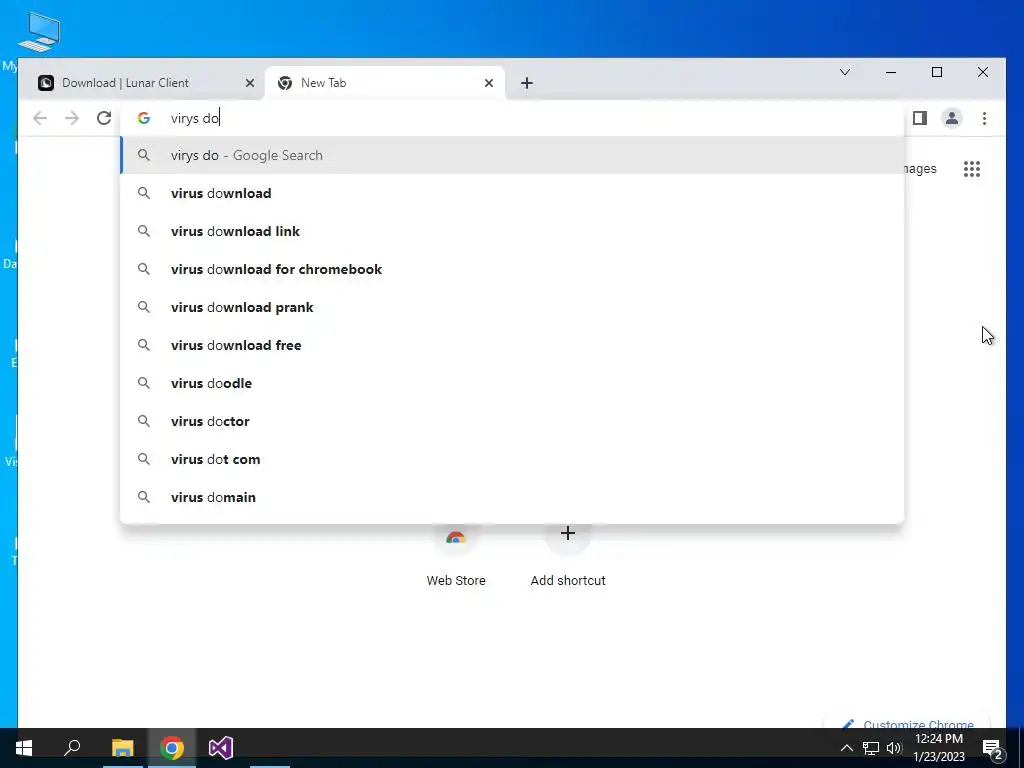The width and height of the screenshot is (1024, 768).
Task: Click the Chrome forward arrow button
Action: point(72,118)
